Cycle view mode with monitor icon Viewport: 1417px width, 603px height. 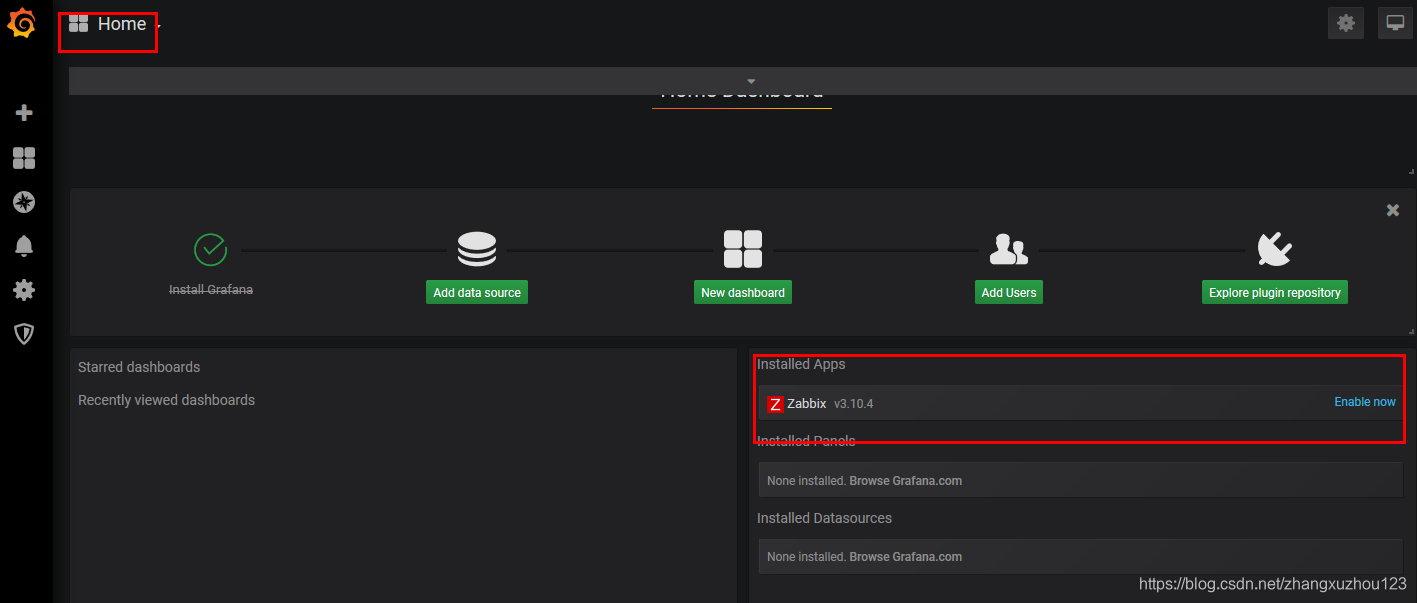point(1395,23)
